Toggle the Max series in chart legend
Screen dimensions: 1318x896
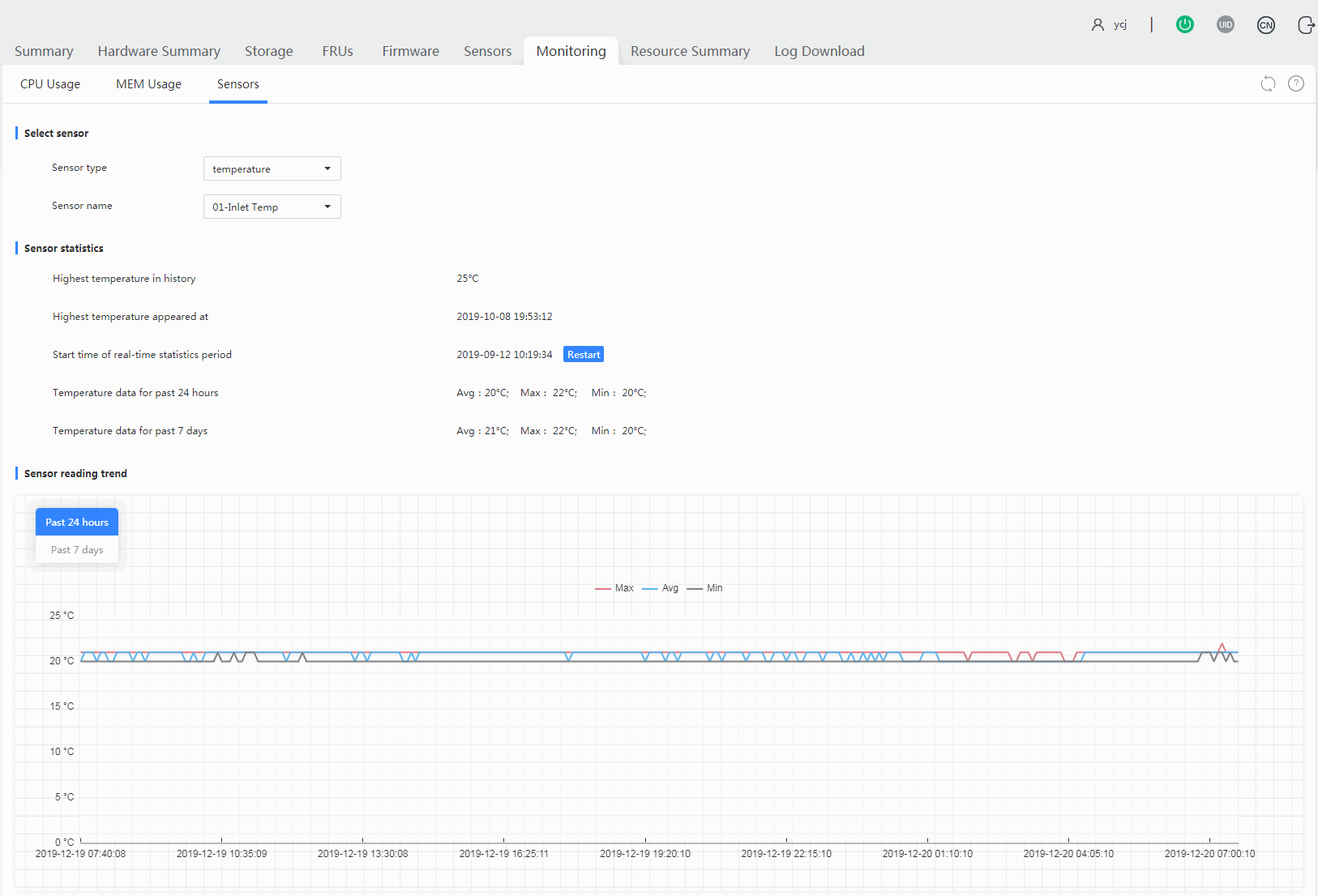[x=614, y=588]
